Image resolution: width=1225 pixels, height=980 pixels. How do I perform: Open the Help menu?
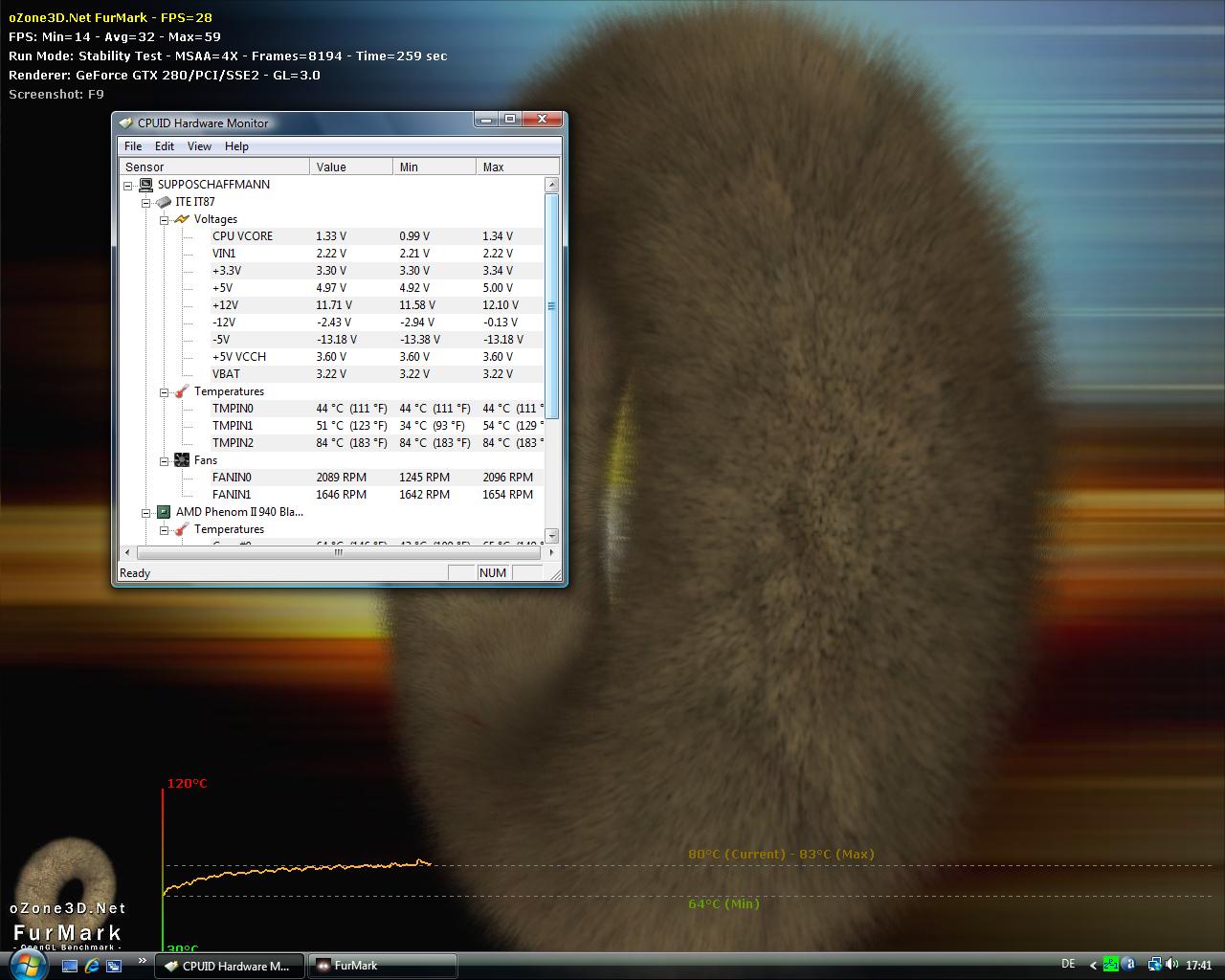tap(236, 146)
